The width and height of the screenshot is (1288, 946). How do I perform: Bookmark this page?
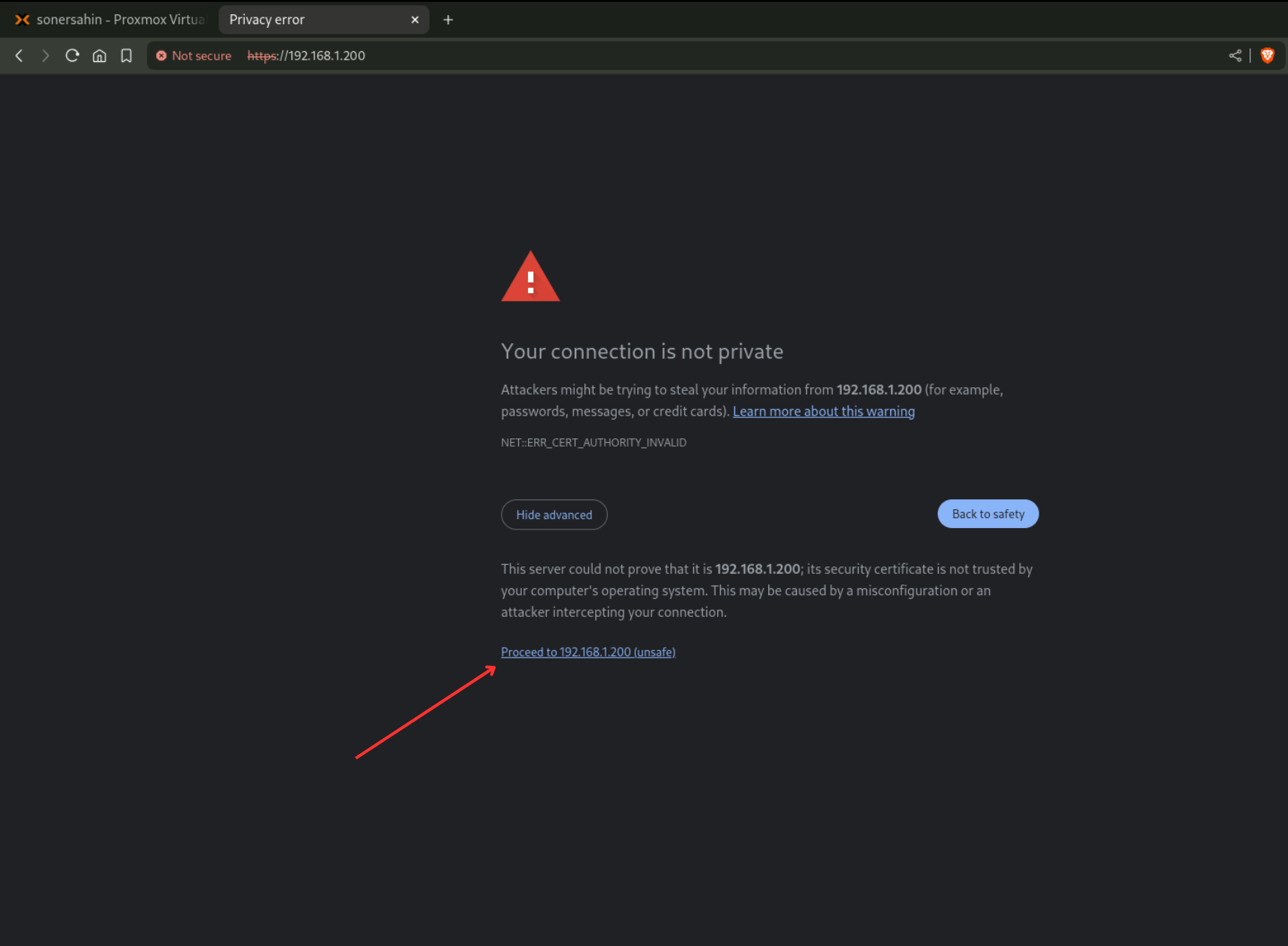(127, 56)
